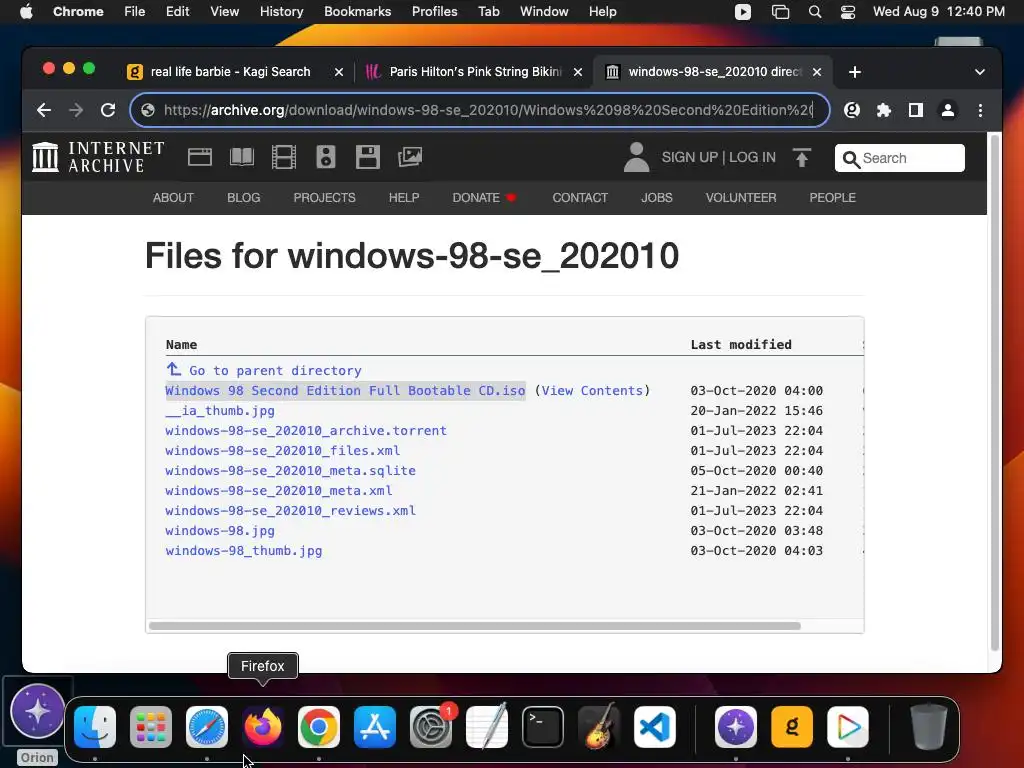Screen dimensions: 1024x768
Task: Open Spotlight search in menu bar
Action: pyautogui.click(x=814, y=12)
